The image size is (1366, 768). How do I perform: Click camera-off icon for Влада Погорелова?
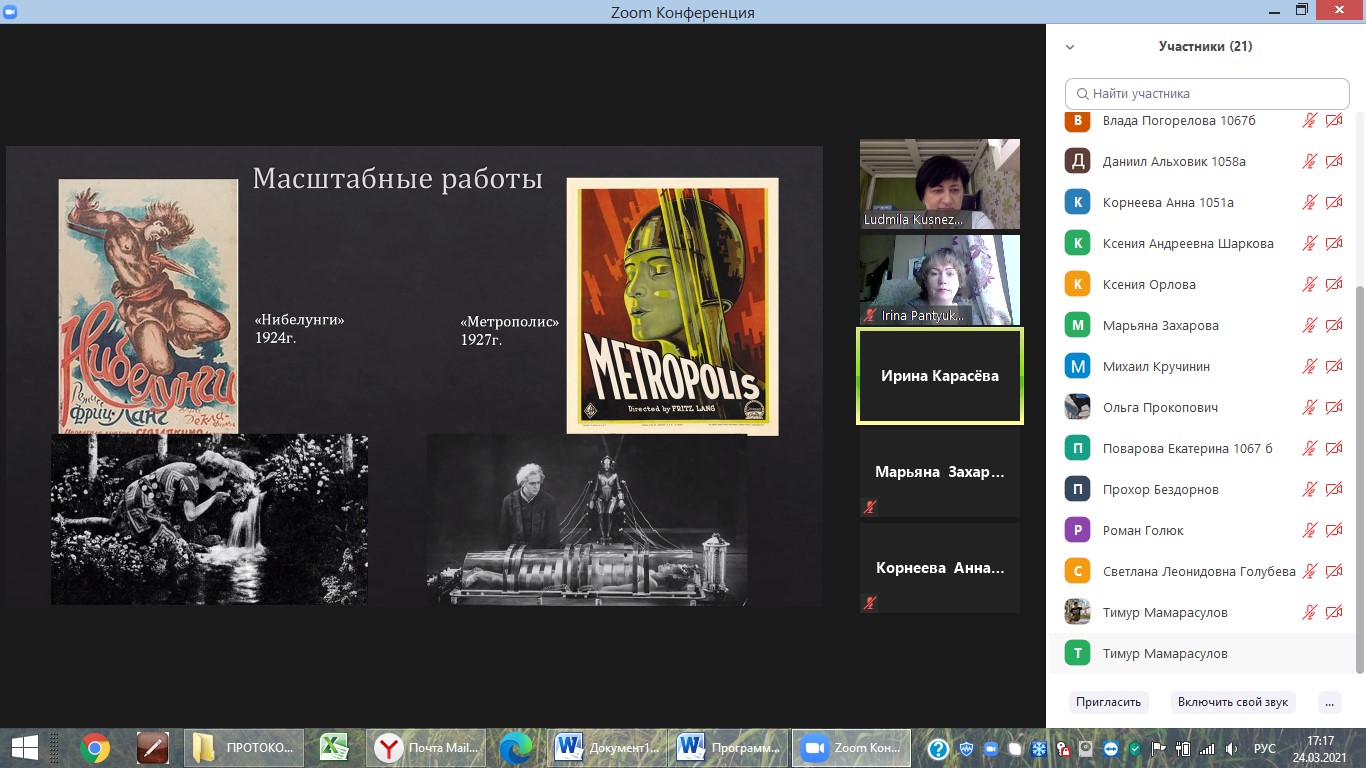pos(1334,120)
